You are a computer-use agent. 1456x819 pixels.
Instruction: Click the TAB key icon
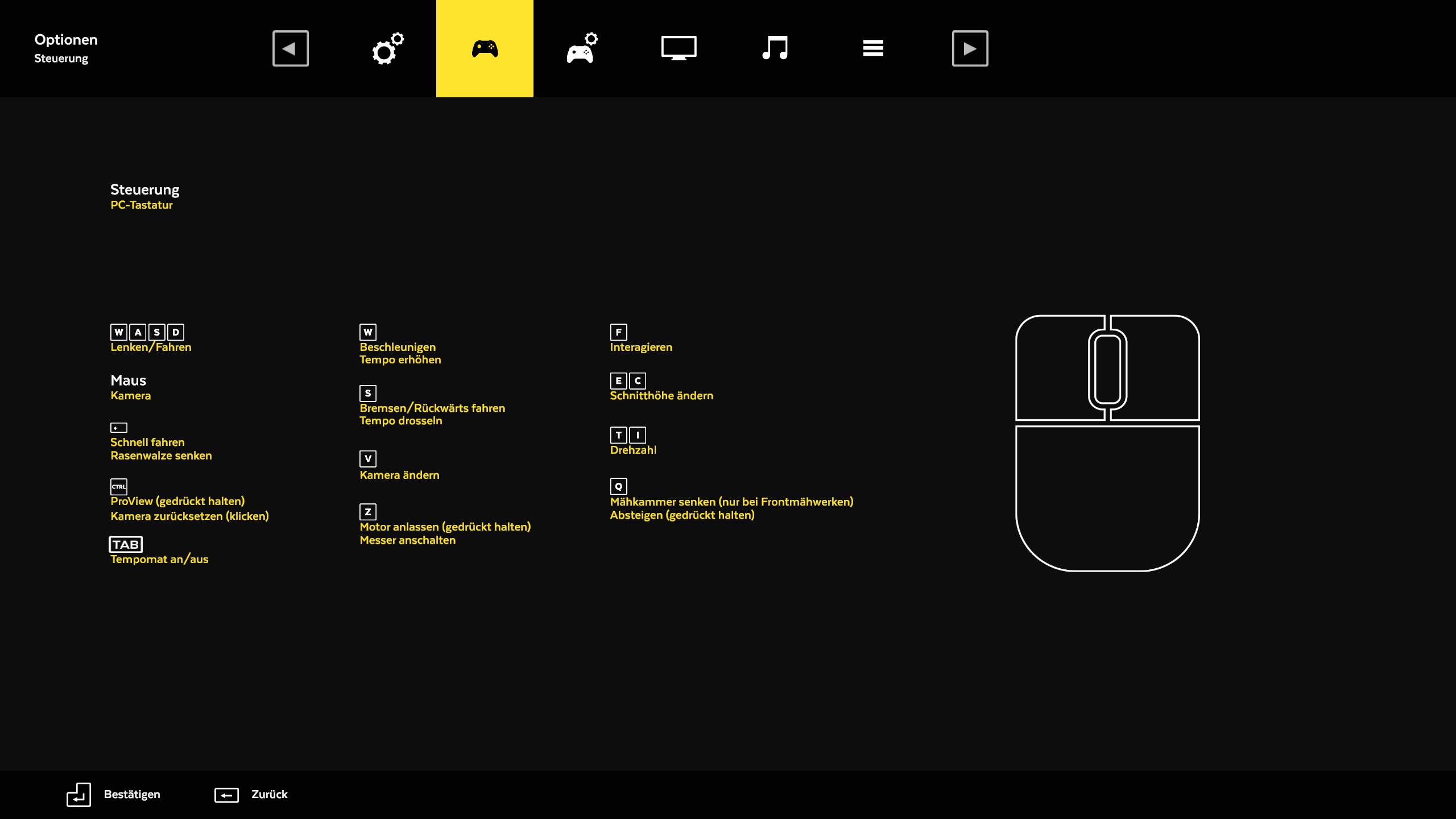click(126, 544)
